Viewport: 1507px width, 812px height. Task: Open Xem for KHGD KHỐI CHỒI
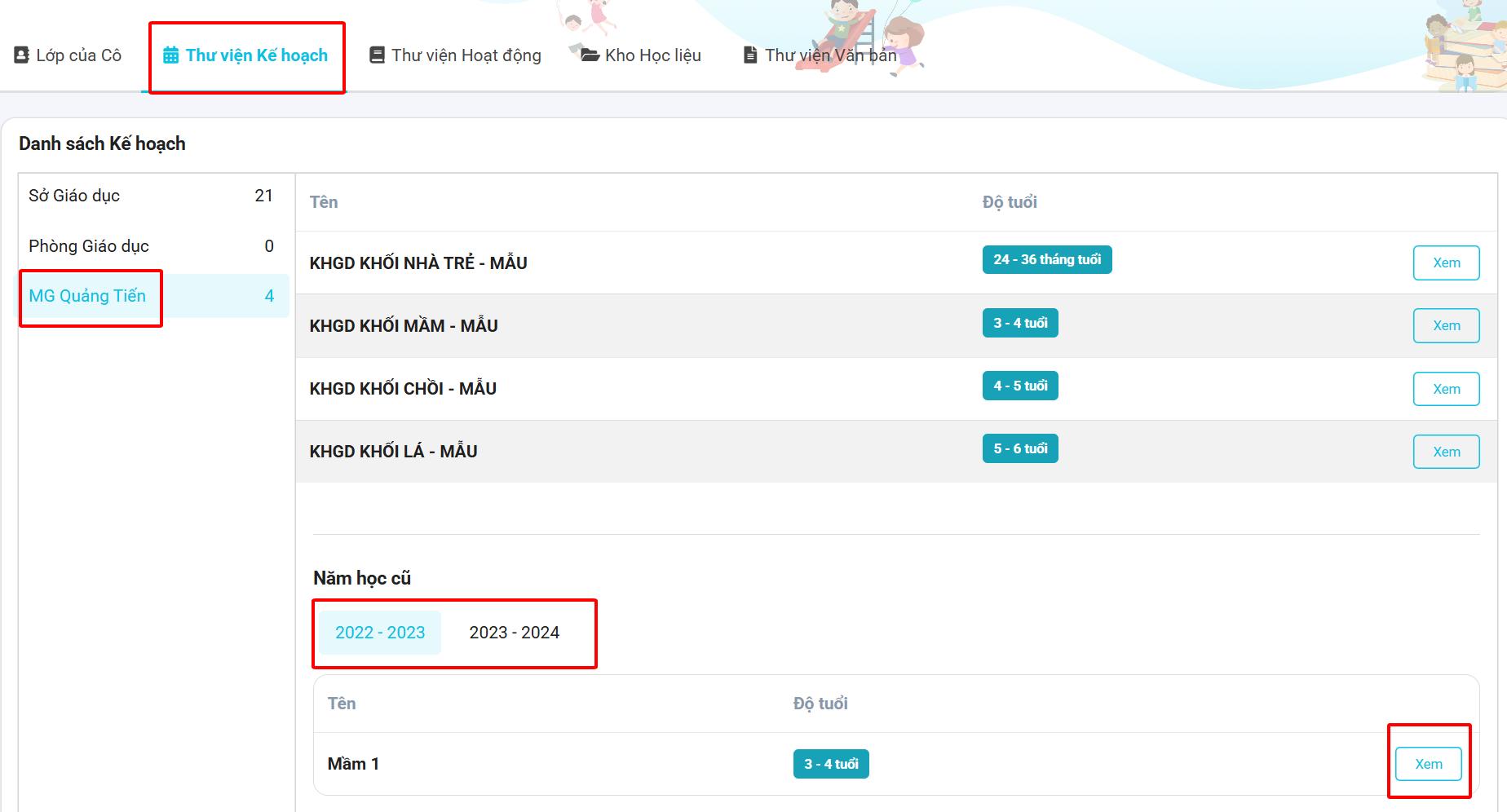click(1446, 389)
